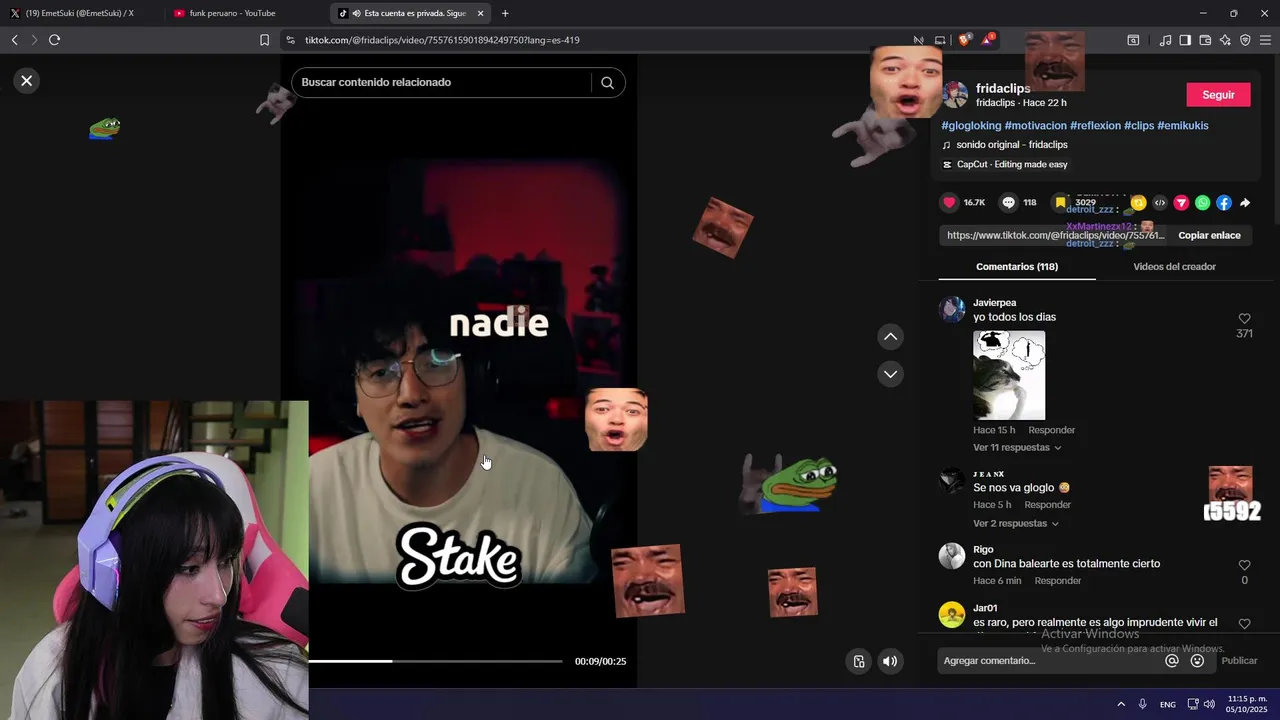Save the video with the bookmark icon
Screen dimensions: 1280x720
pos(1061,203)
